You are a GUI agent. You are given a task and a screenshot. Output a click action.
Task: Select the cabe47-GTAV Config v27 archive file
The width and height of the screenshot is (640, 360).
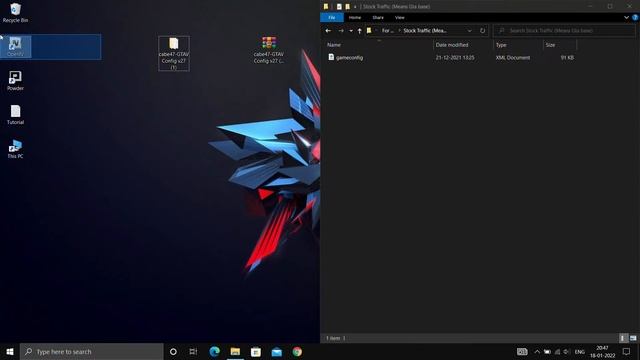(x=269, y=50)
